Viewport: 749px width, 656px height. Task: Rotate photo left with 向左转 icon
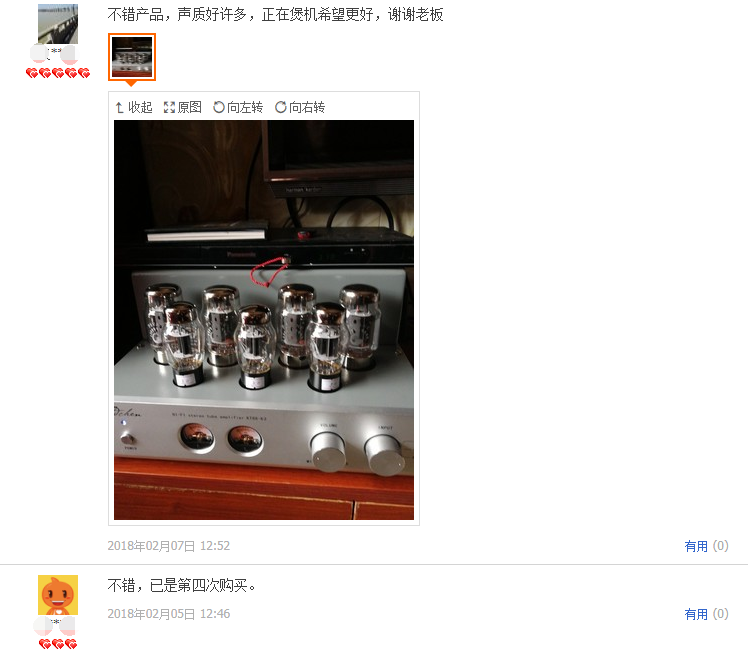(238, 107)
